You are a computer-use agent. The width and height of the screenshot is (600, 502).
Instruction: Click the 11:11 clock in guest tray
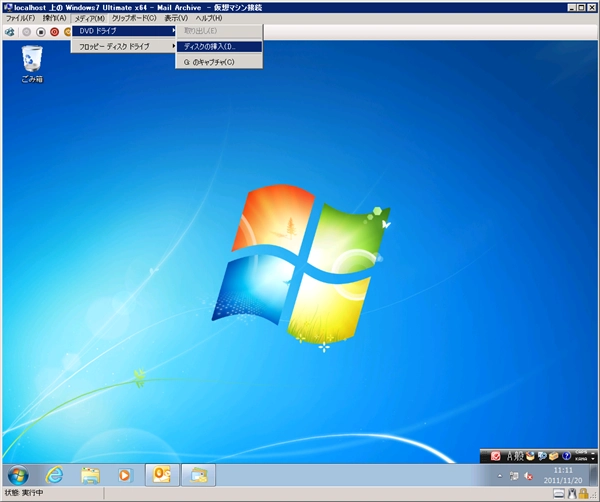[563, 471]
